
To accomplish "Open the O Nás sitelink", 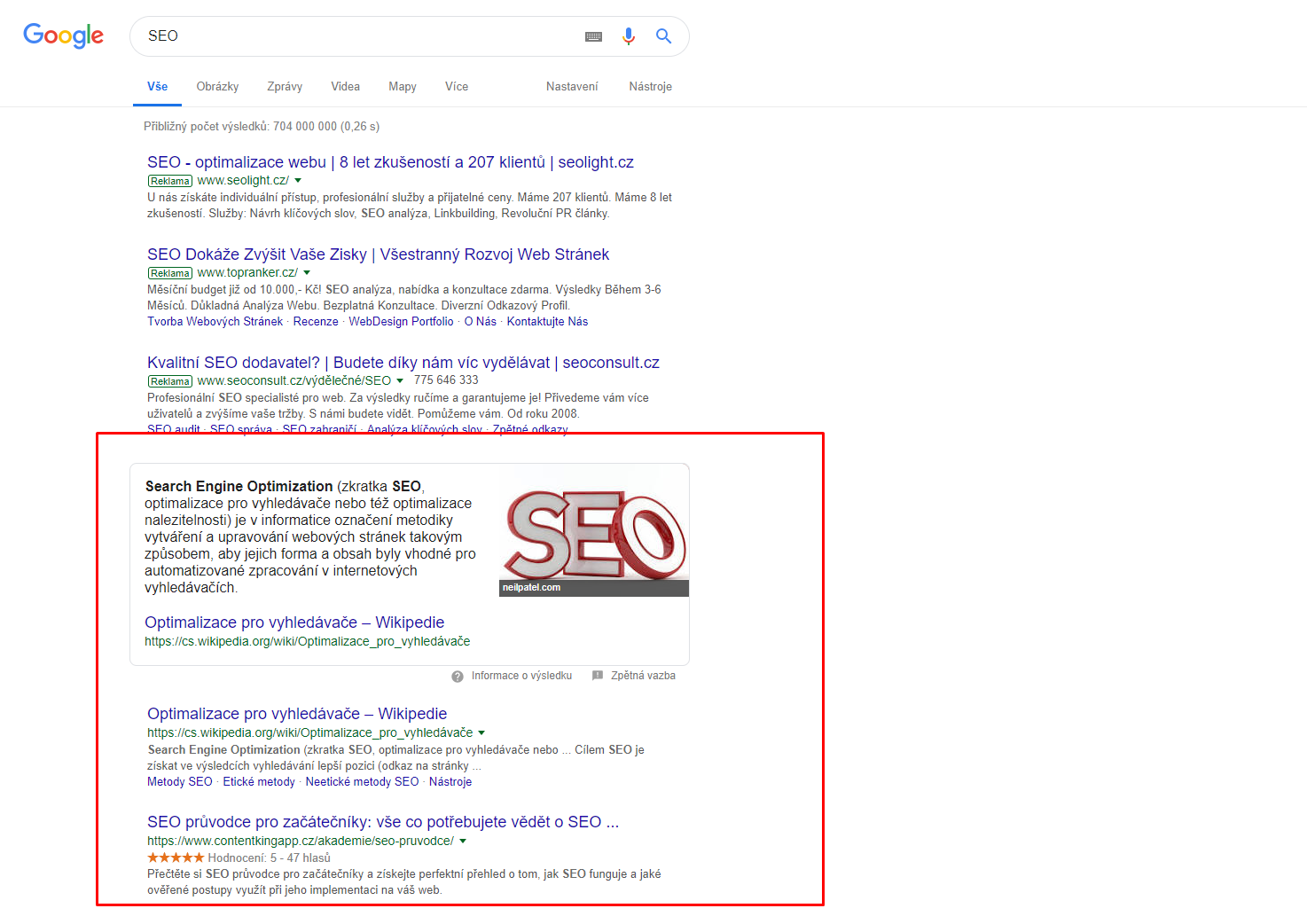I will (x=481, y=322).
